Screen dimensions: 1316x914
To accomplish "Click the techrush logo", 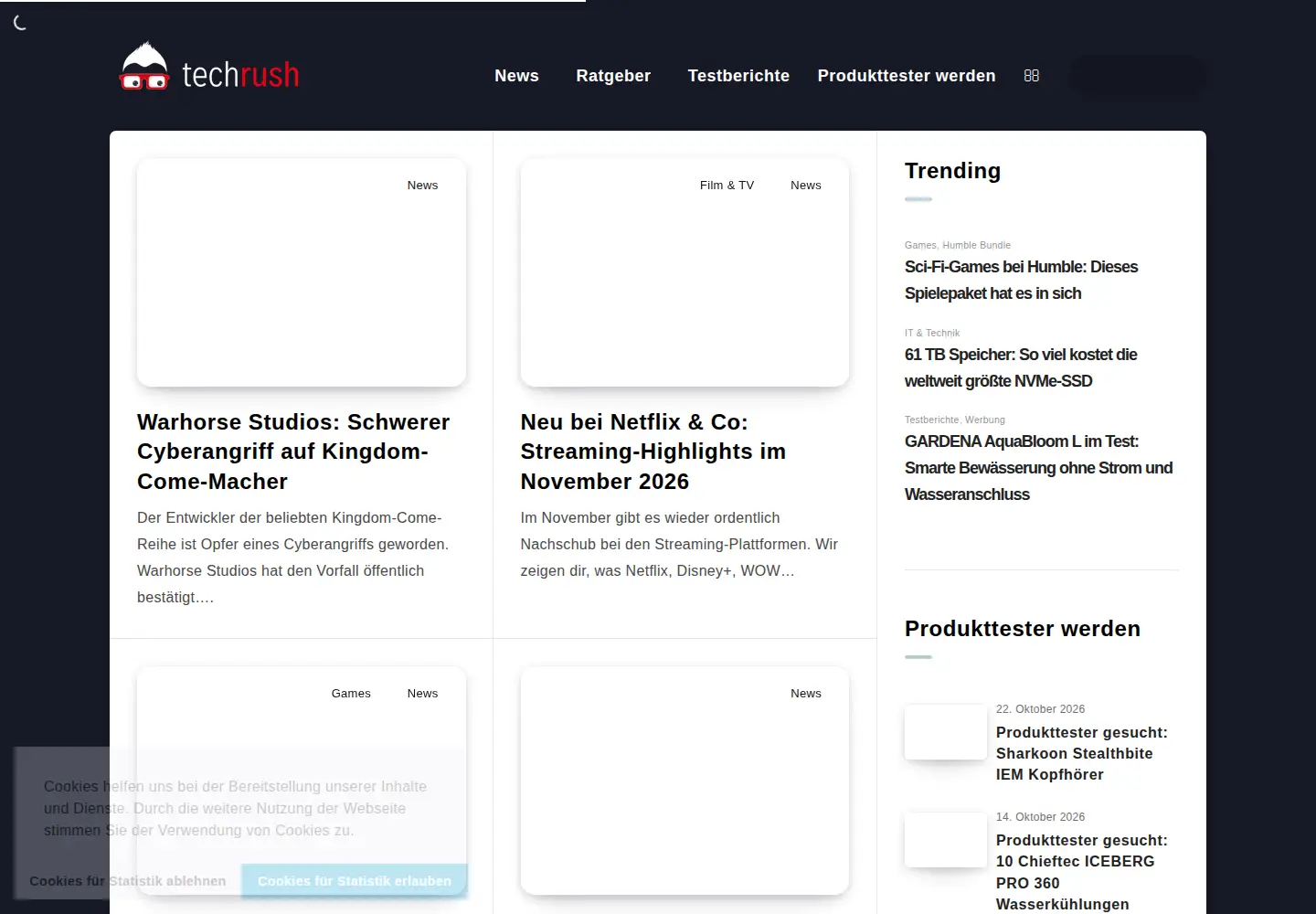I will [209, 67].
